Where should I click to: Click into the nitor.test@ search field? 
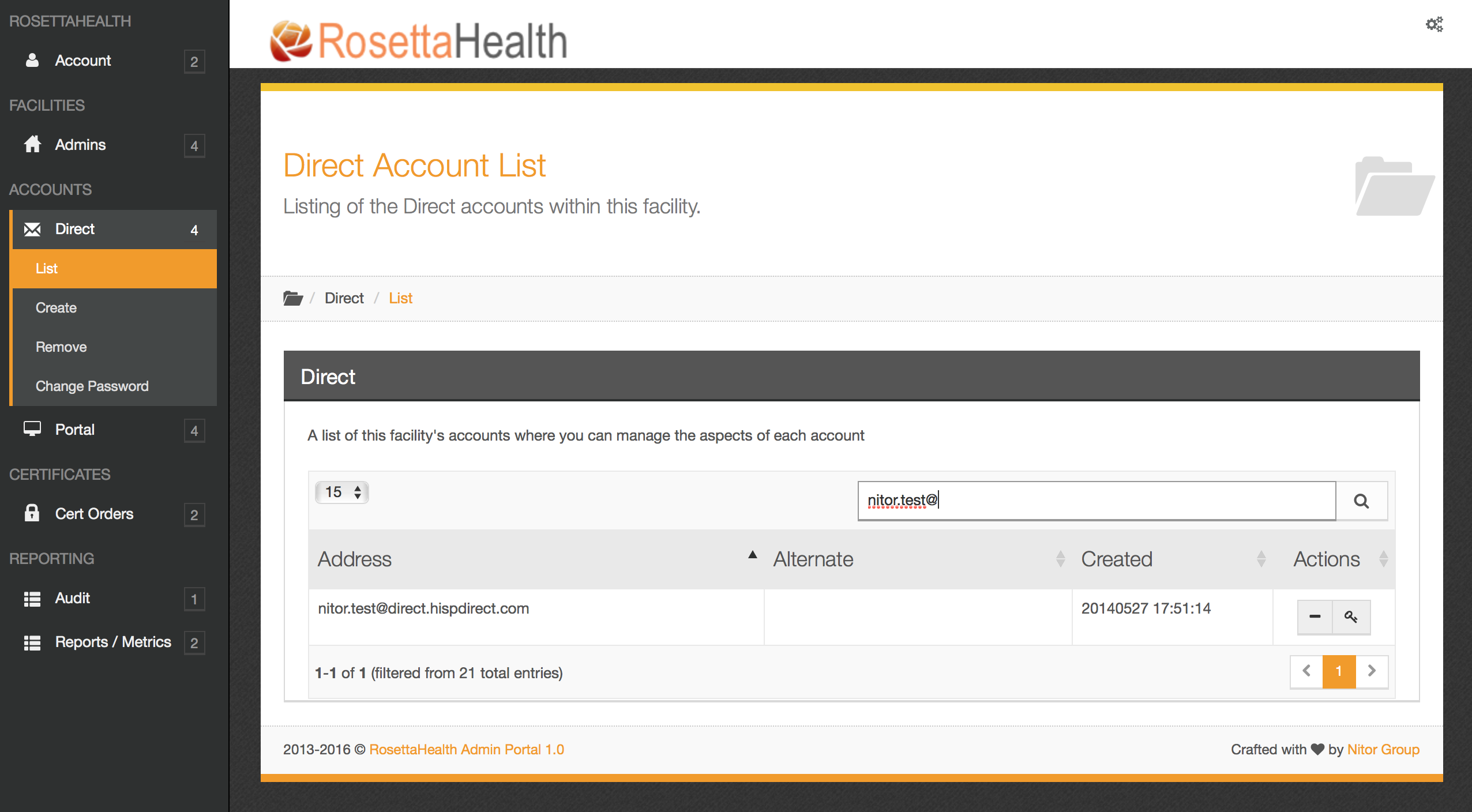coord(1096,501)
